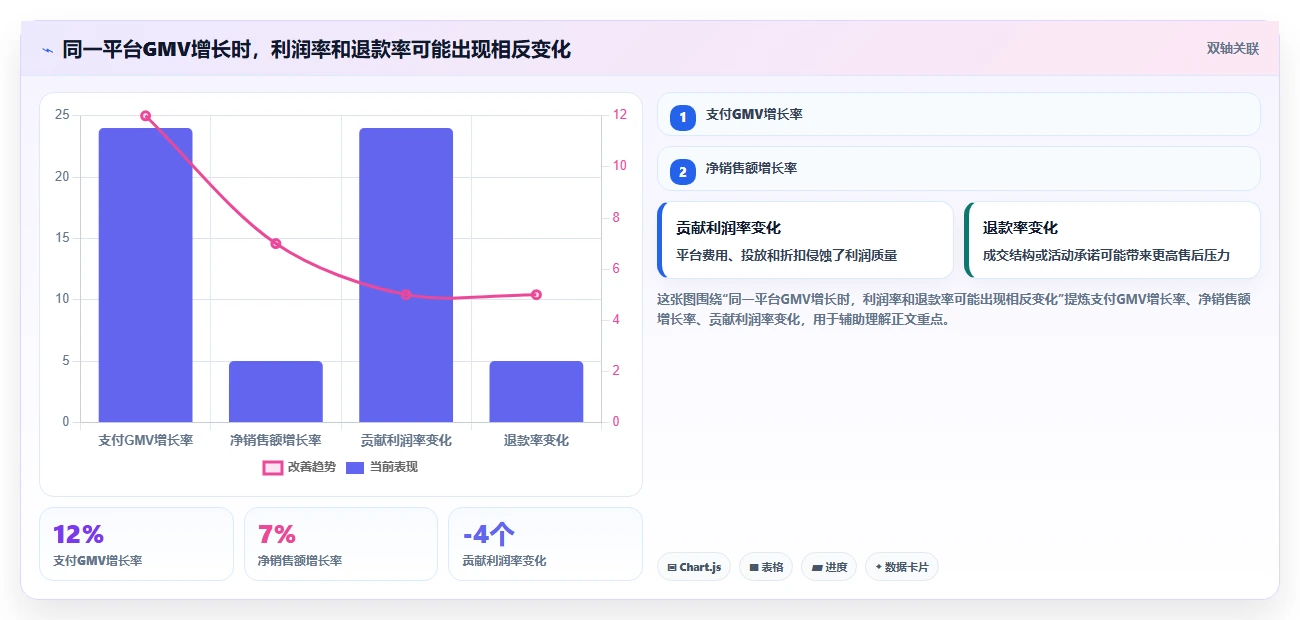
Task: Click the lightning icon beside the title
Action: click(x=47, y=49)
